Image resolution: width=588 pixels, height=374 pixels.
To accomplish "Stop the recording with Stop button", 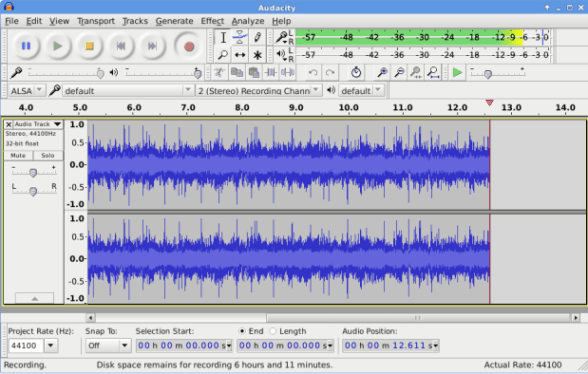I will click(x=89, y=46).
